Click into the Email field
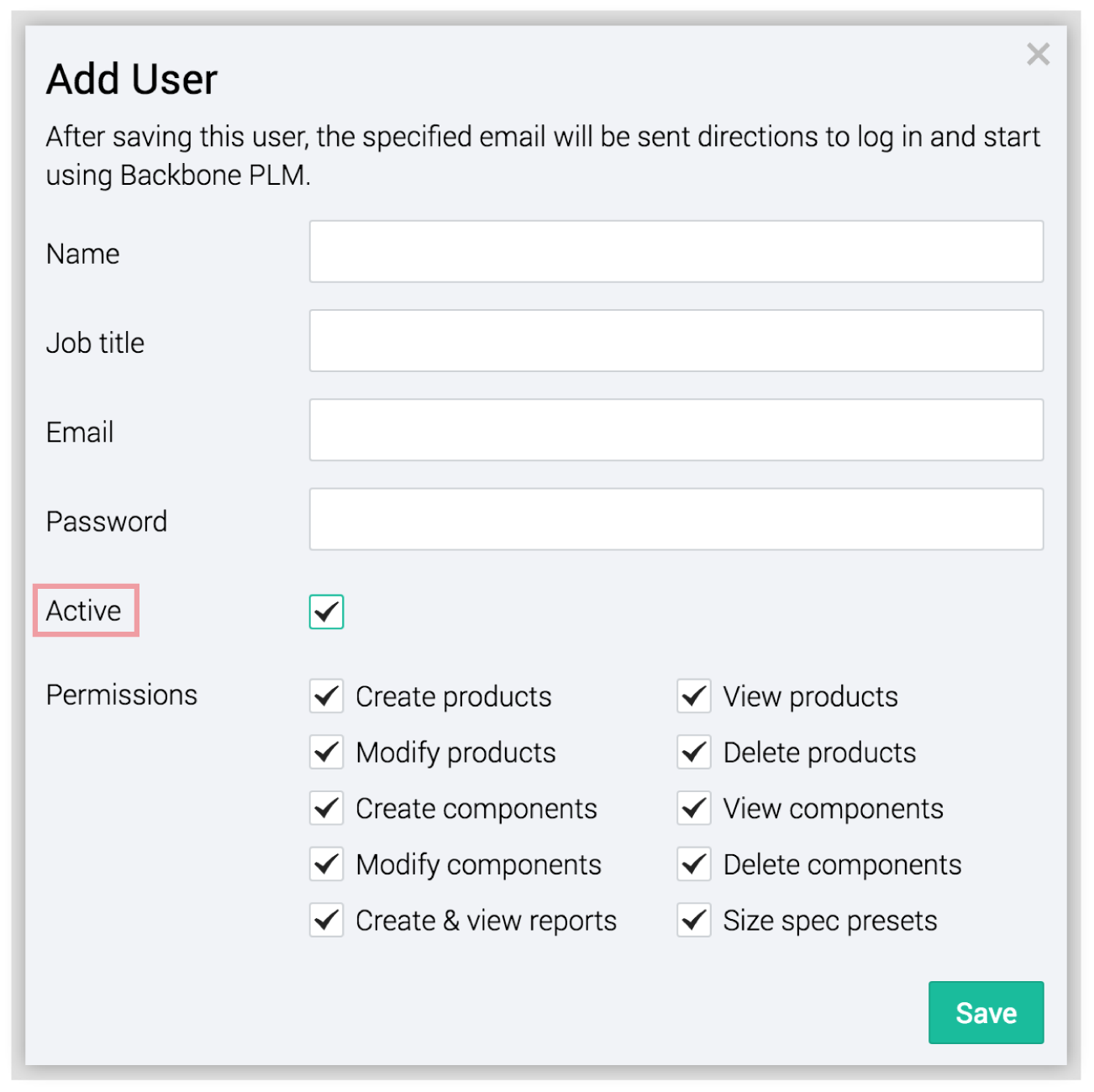The width and height of the screenshot is (1094, 1092). tap(676, 430)
